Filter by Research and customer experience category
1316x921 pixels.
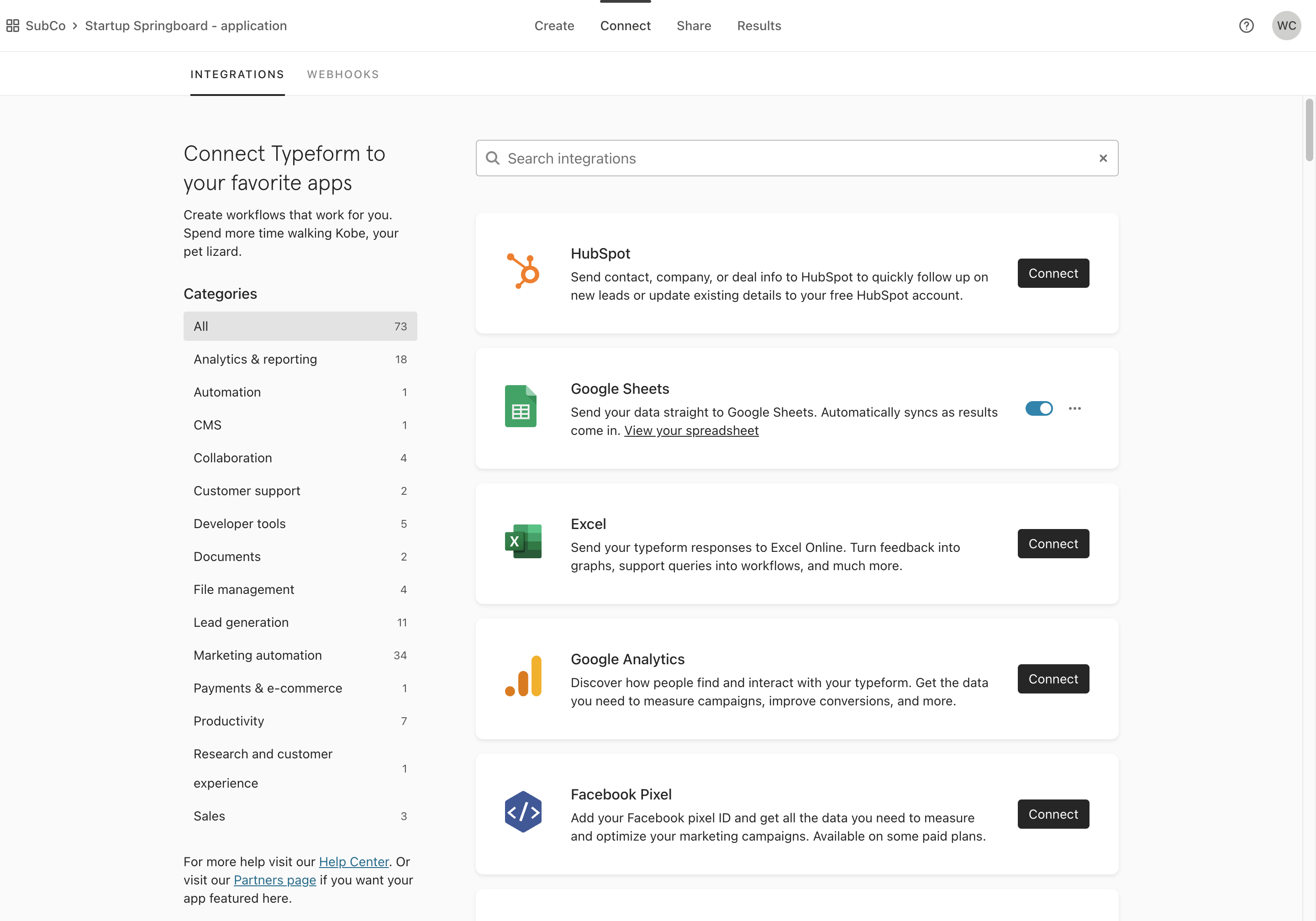click(300, 768)
